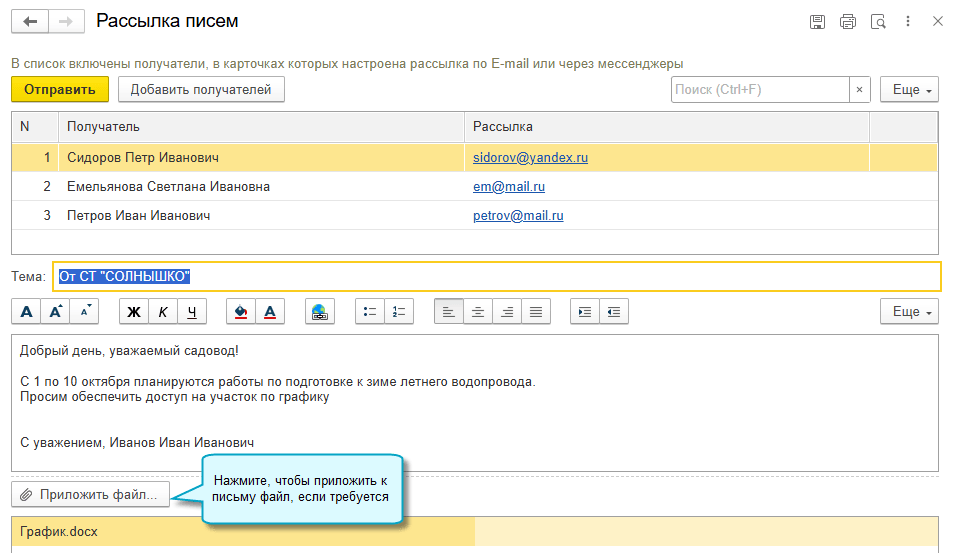958x553 pixels.
Task: Expand the top Еще dropdown near search
Action: coord(909,90)
